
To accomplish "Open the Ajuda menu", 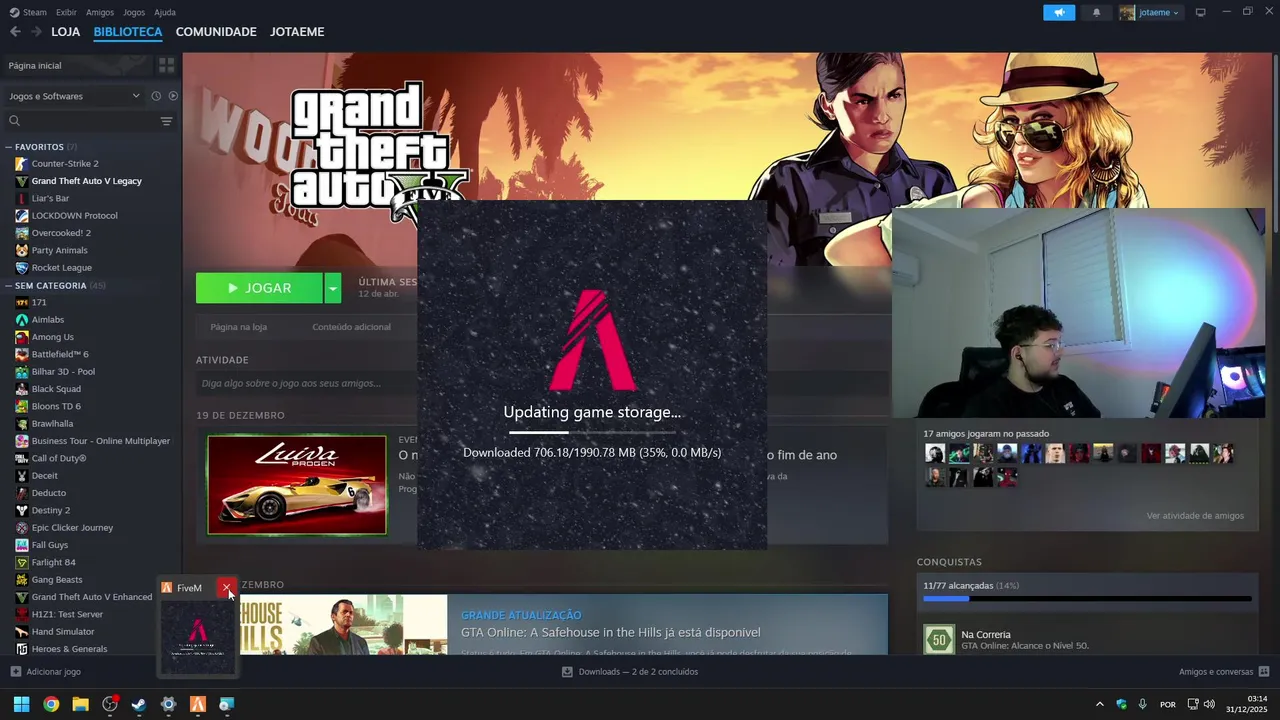I will click(x=165, y=12).
